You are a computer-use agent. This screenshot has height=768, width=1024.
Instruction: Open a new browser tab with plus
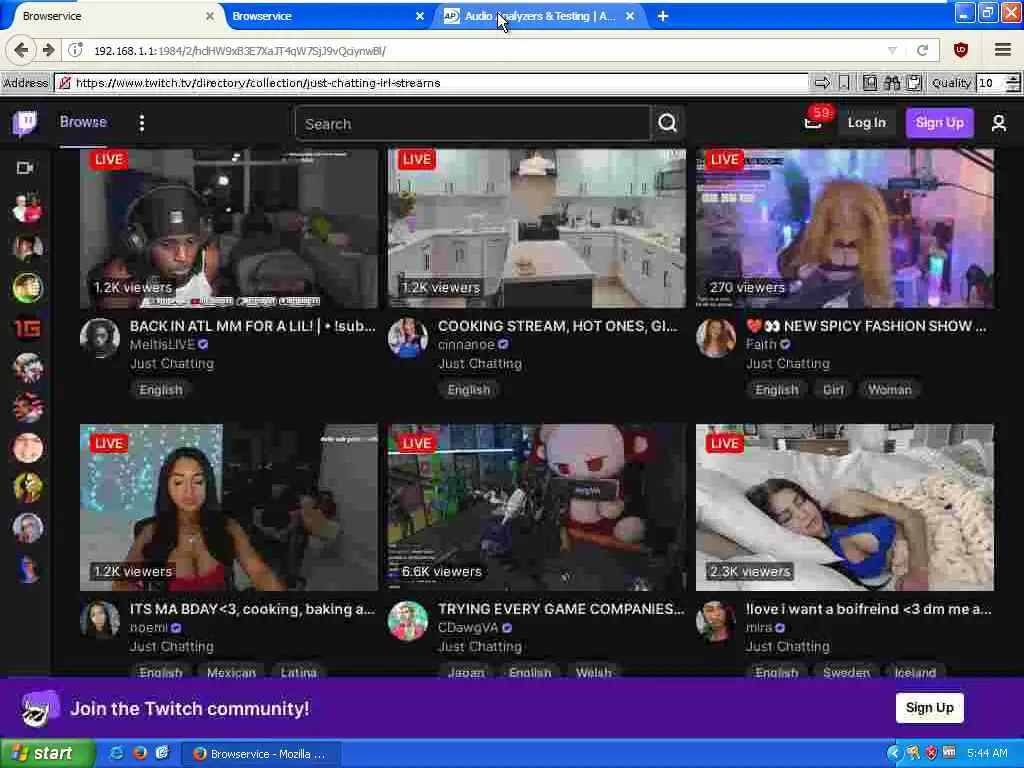point(663,16)
